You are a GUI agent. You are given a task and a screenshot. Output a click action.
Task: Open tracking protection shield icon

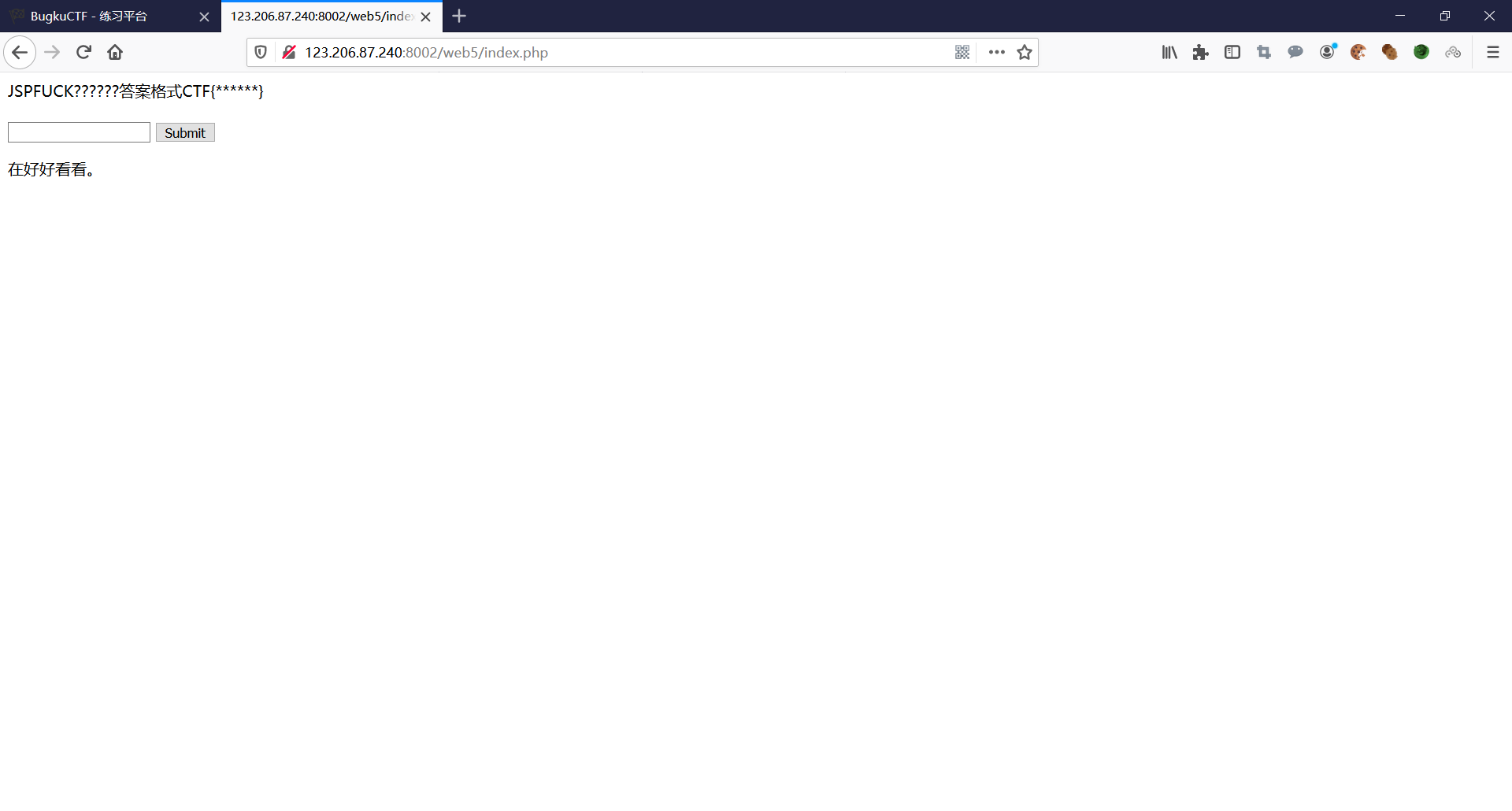click(261, 53)
